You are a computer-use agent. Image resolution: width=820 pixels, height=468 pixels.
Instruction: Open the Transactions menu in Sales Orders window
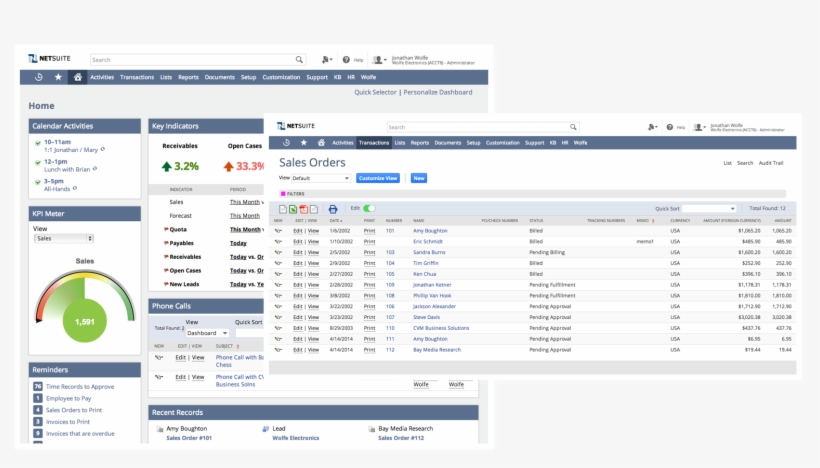pyautogui.click(x=374, y=143)
